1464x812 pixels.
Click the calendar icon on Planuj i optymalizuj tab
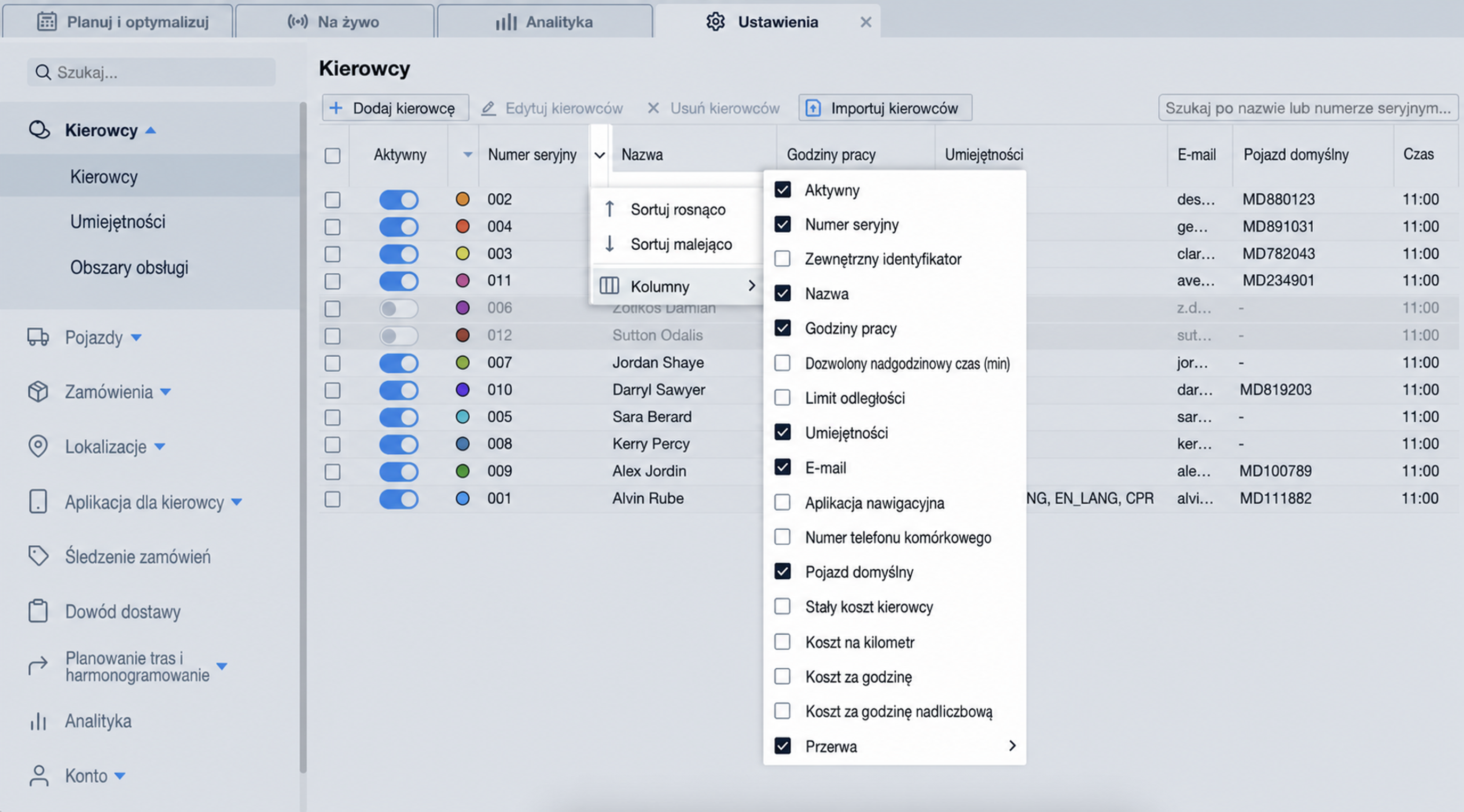(47, 22)
